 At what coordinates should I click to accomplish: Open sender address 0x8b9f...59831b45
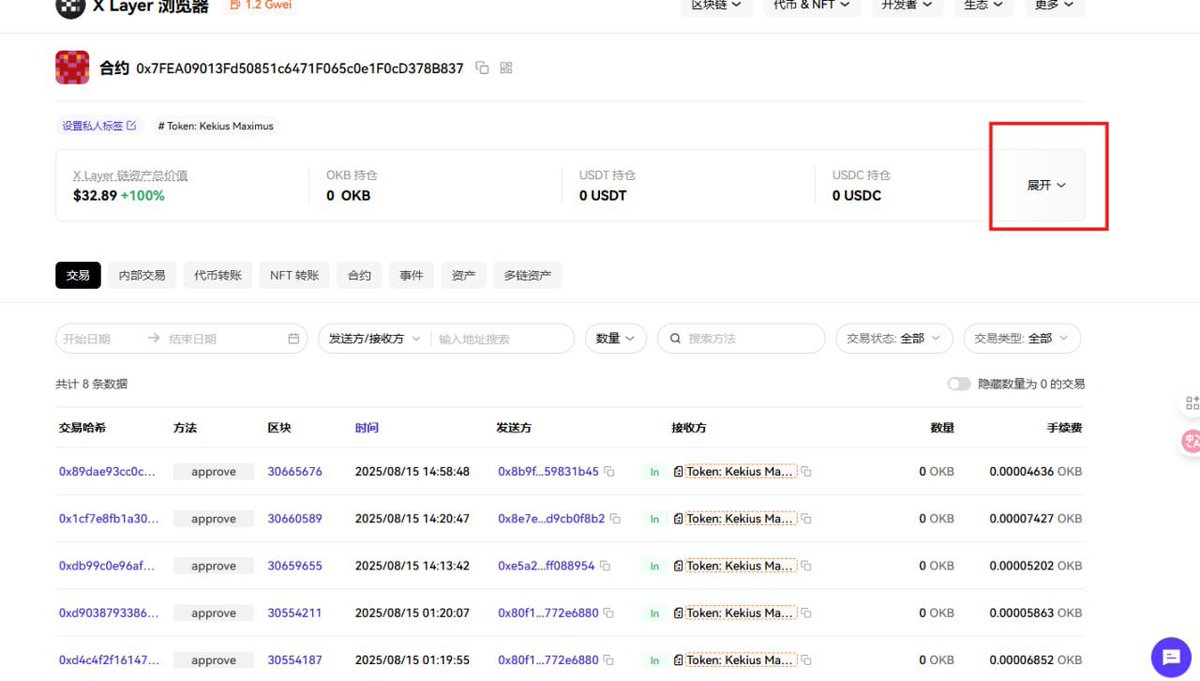click(x=548, y=472)
